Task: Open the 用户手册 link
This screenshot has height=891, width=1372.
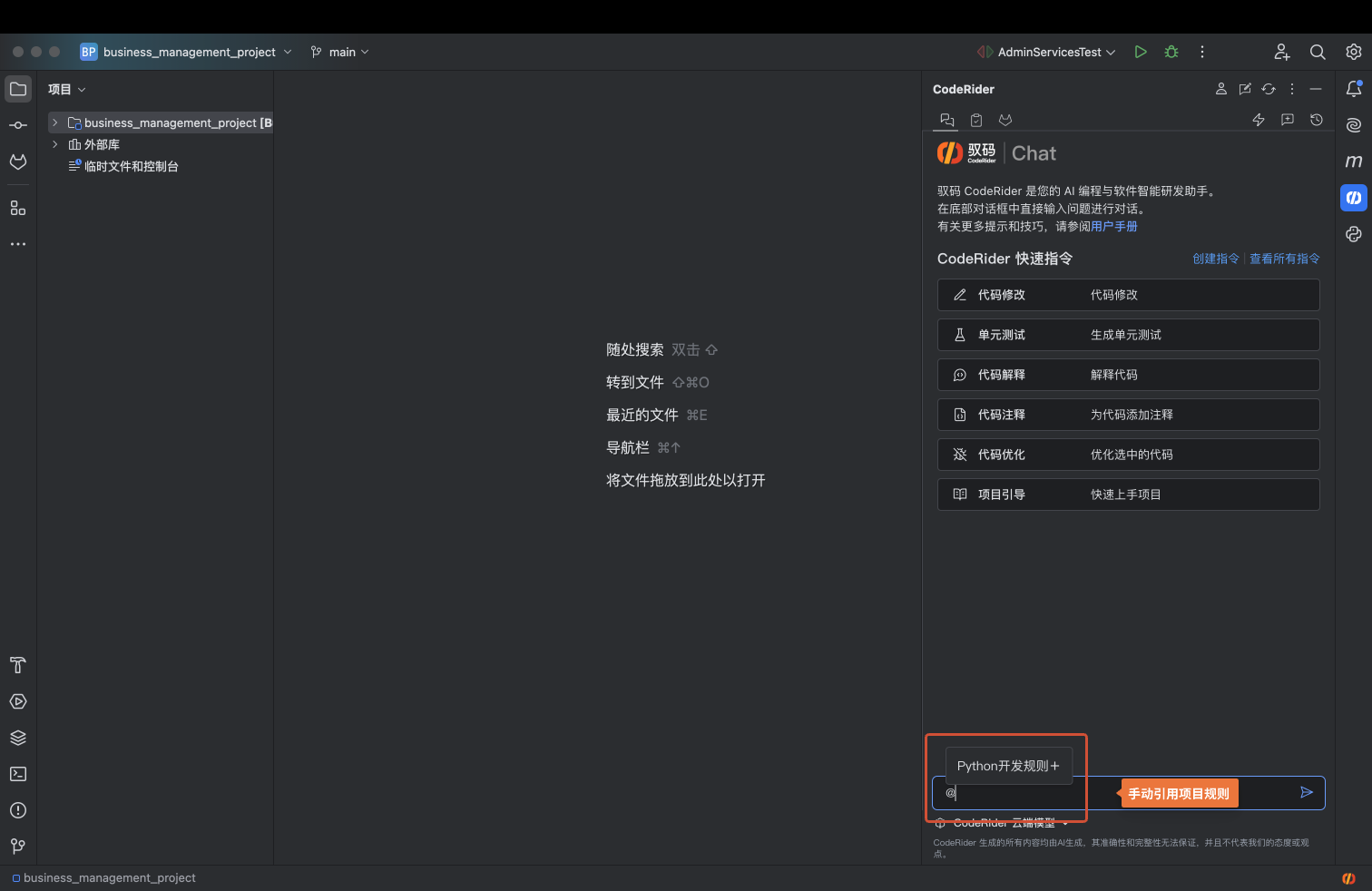Action: [1114, 227]
